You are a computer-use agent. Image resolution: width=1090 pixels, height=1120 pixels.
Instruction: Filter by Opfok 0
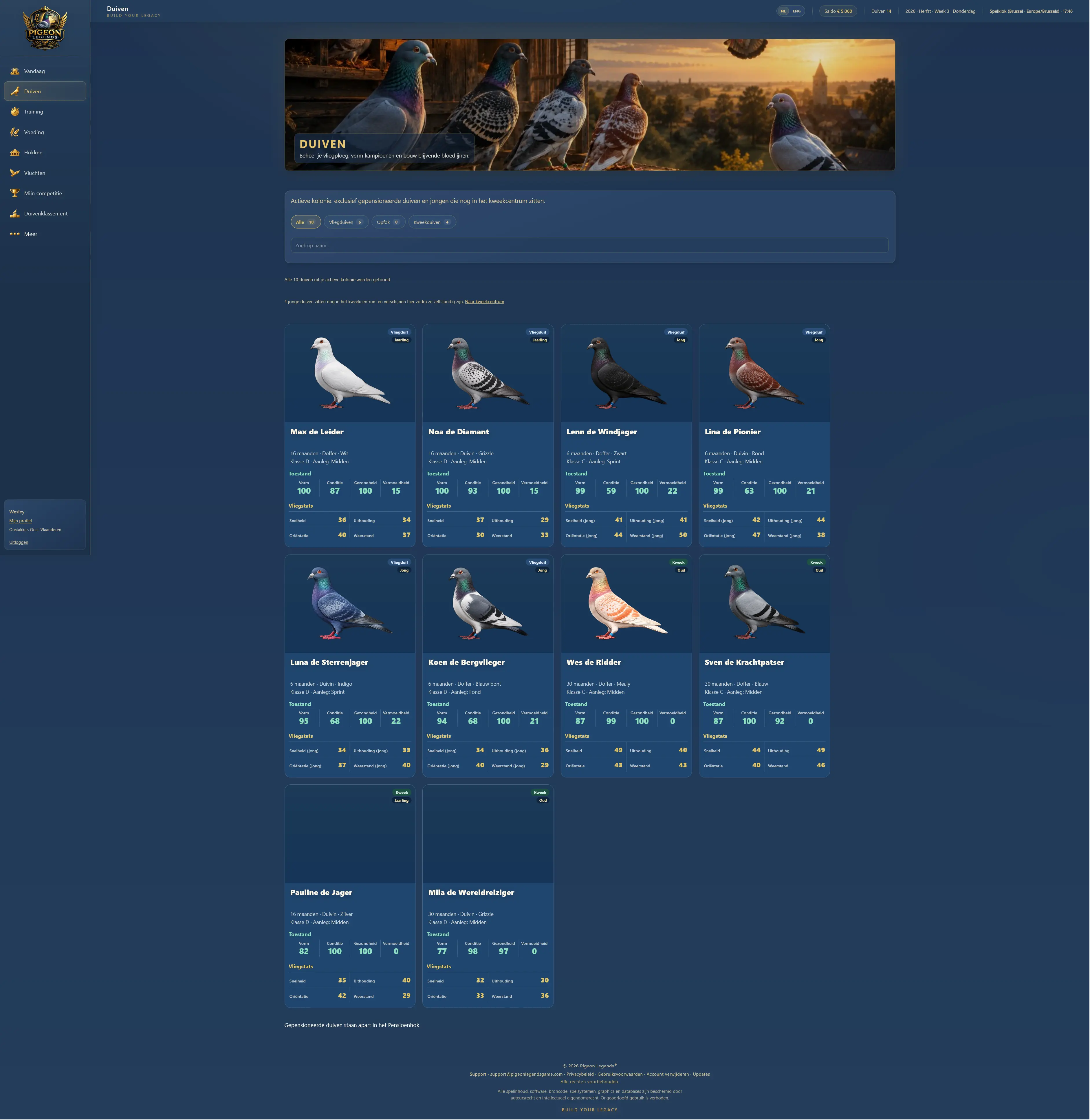tap(388, 222)
